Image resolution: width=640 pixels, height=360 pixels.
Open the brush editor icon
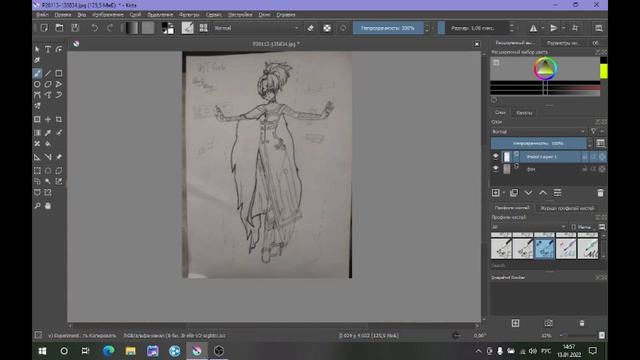tap(187, 28)
